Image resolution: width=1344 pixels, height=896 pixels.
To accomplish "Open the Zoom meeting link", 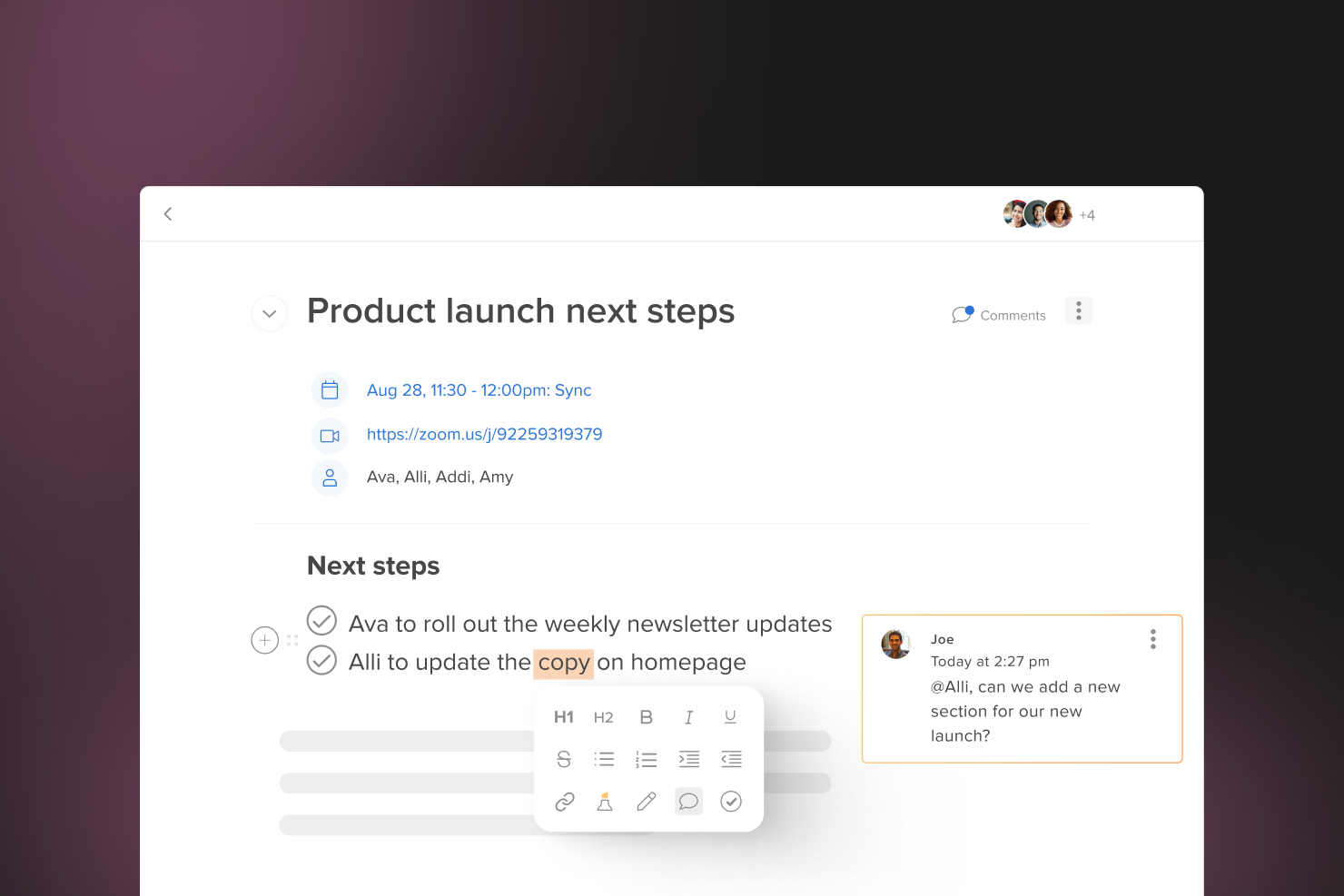I will [484, 434].
